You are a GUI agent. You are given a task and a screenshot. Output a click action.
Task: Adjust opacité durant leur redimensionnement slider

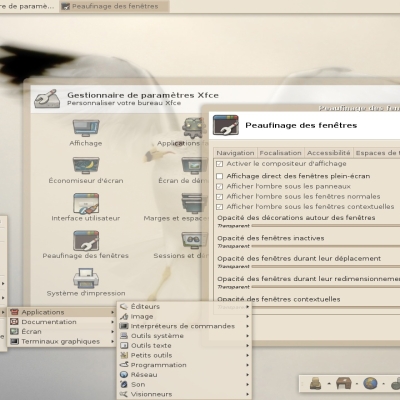[x=326, y=287]
